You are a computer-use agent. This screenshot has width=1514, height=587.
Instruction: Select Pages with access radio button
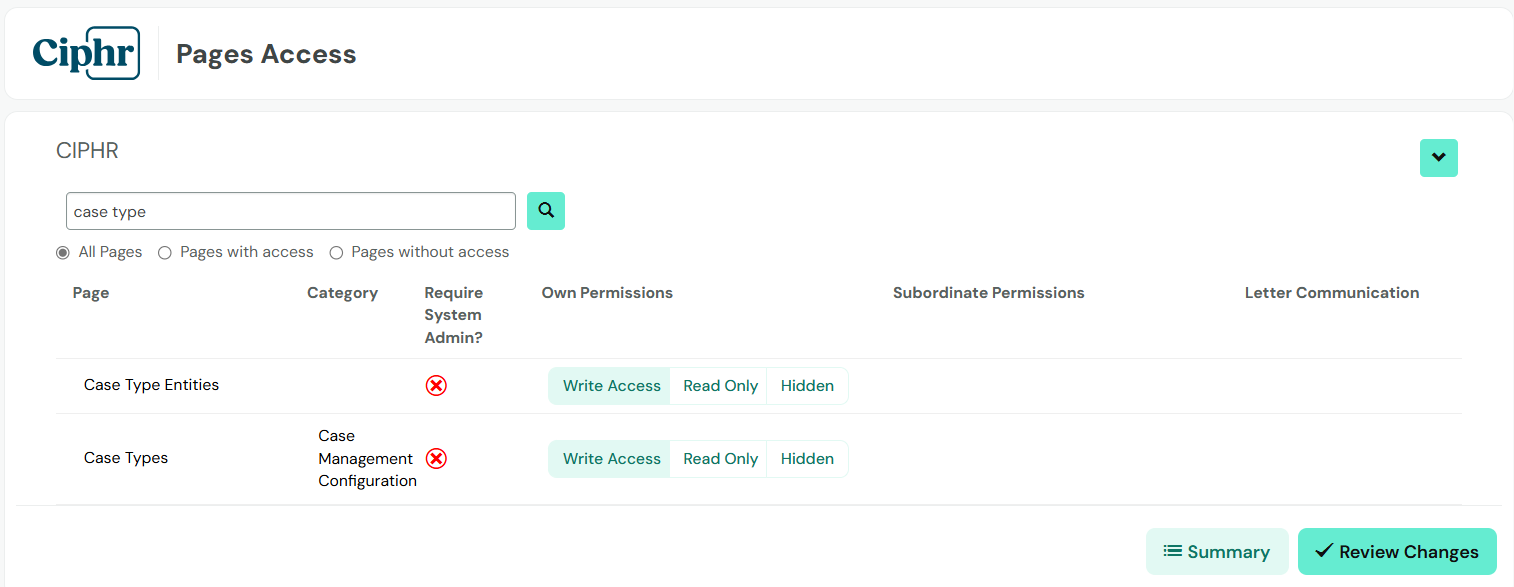pos(165,252)
